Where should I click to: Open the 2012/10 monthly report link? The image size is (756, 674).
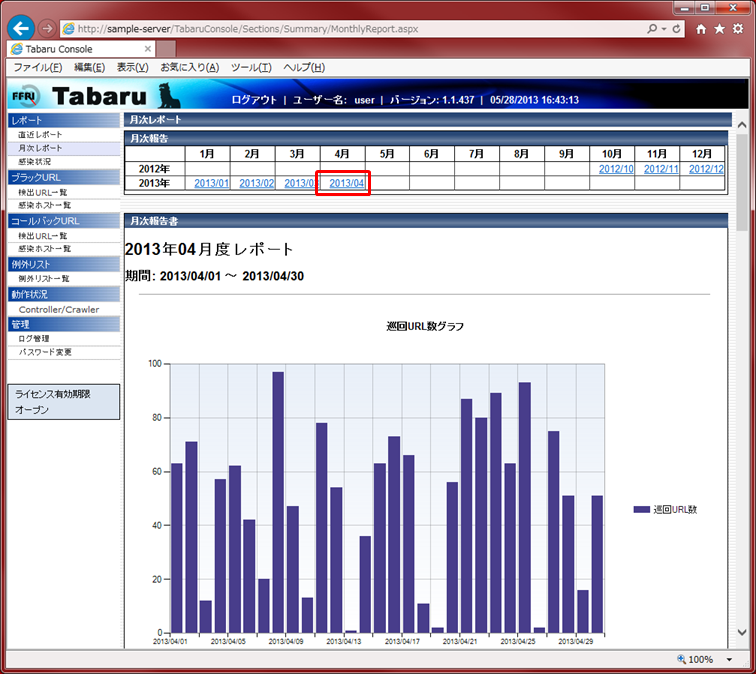[x=616, y=169]
